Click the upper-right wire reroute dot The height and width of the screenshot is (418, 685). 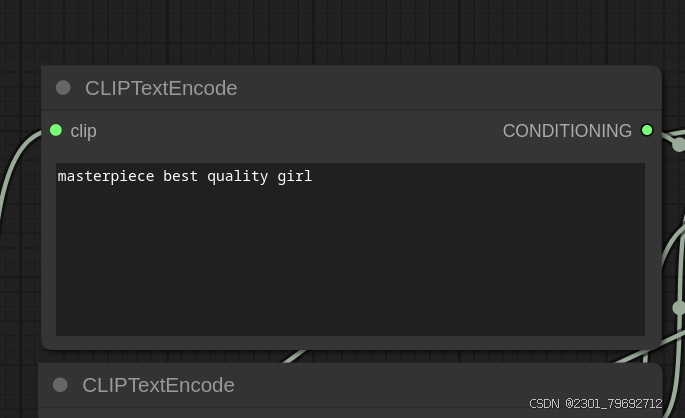pos(678,145)
